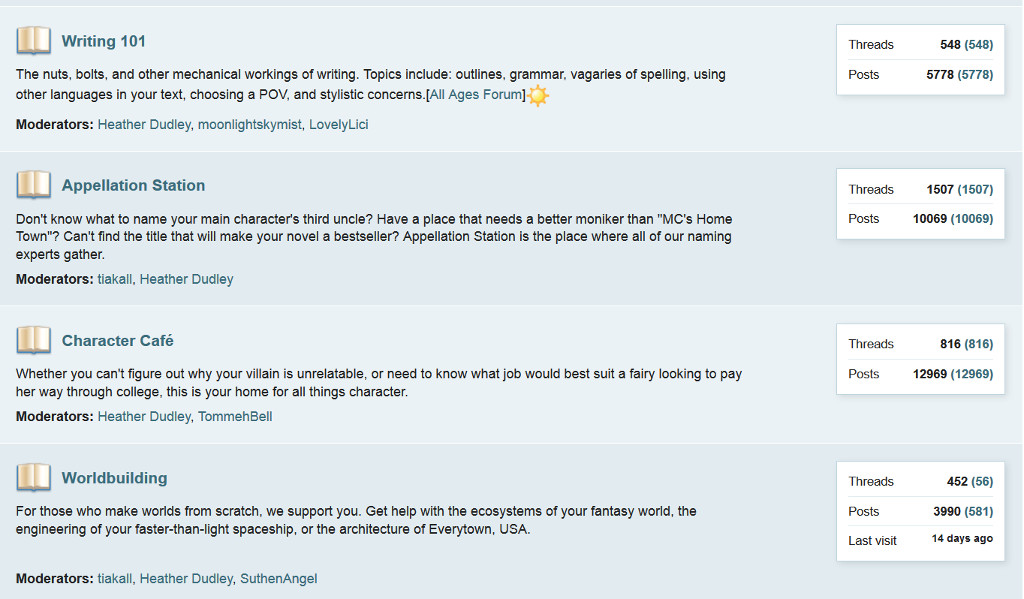Open SuthenAngel's moderator profile
Screen dimensions: 1024x599
pos(278,578)
